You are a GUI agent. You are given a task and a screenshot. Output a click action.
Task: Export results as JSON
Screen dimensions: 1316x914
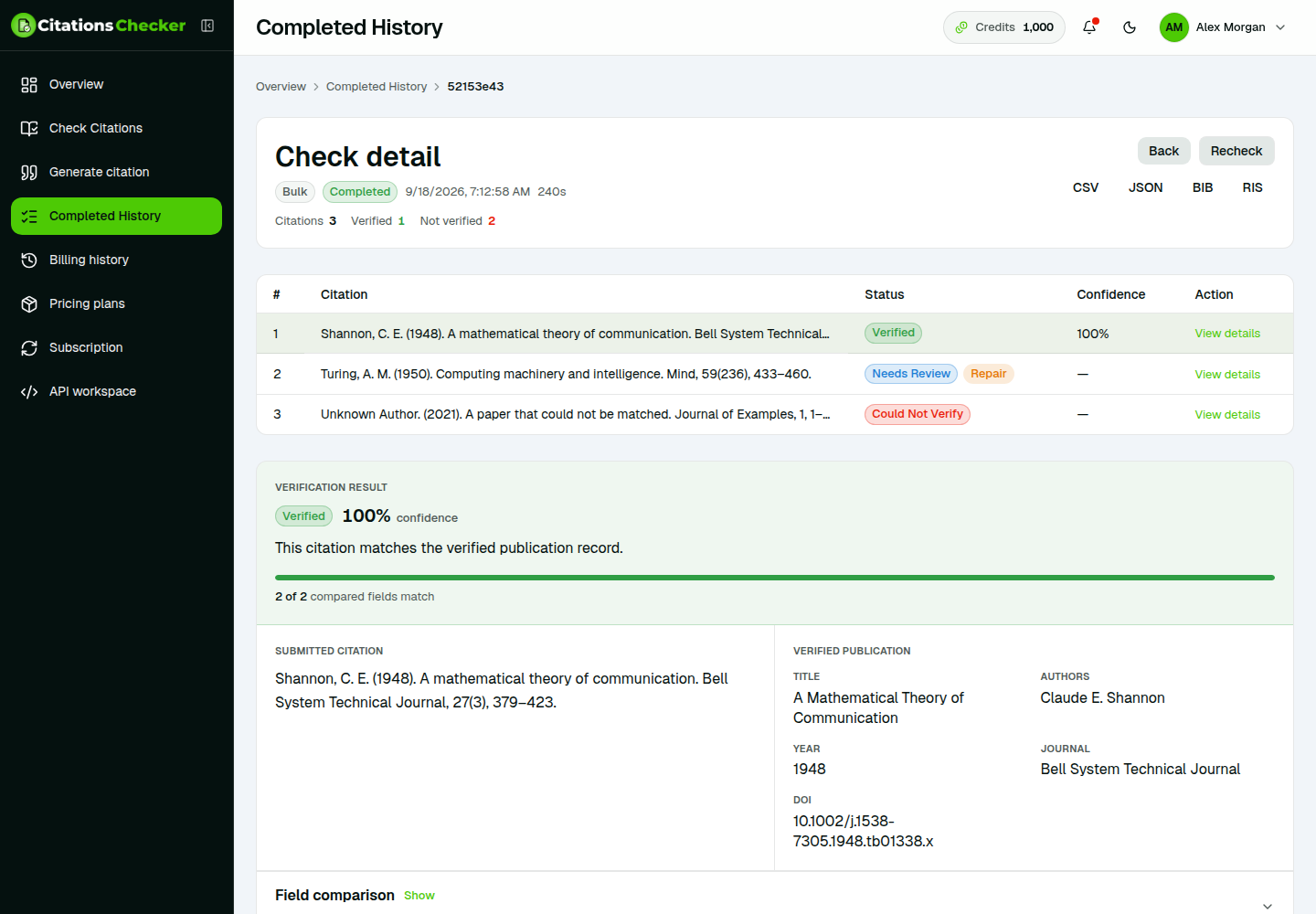click(x=1146, y=187)
